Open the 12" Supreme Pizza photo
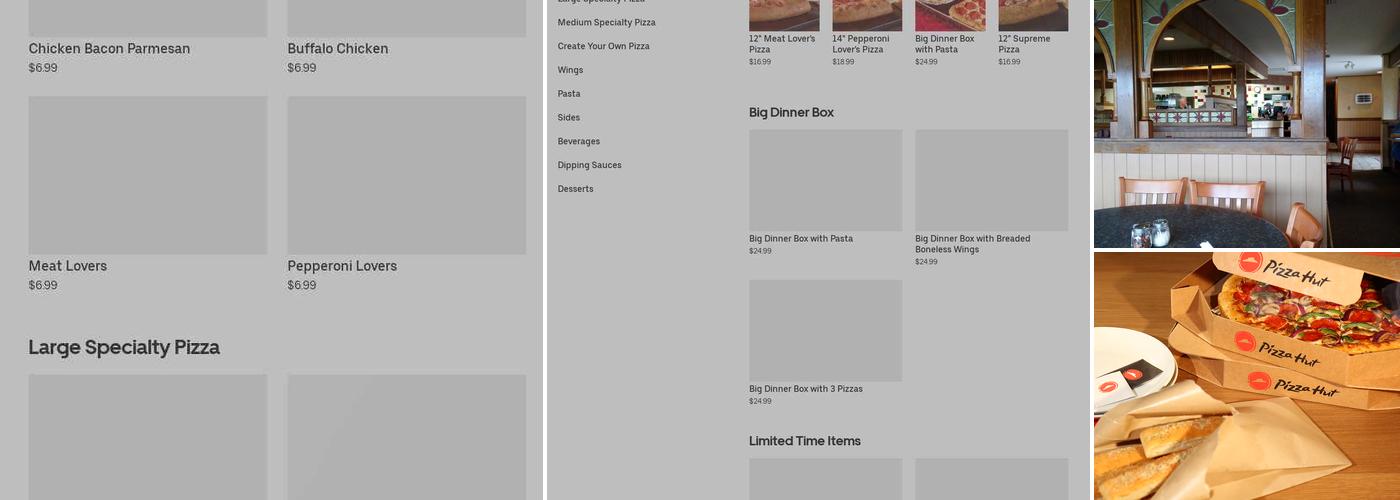Screen dimensions: 1400x500 pyautogui.click(x=1033, y=15)
